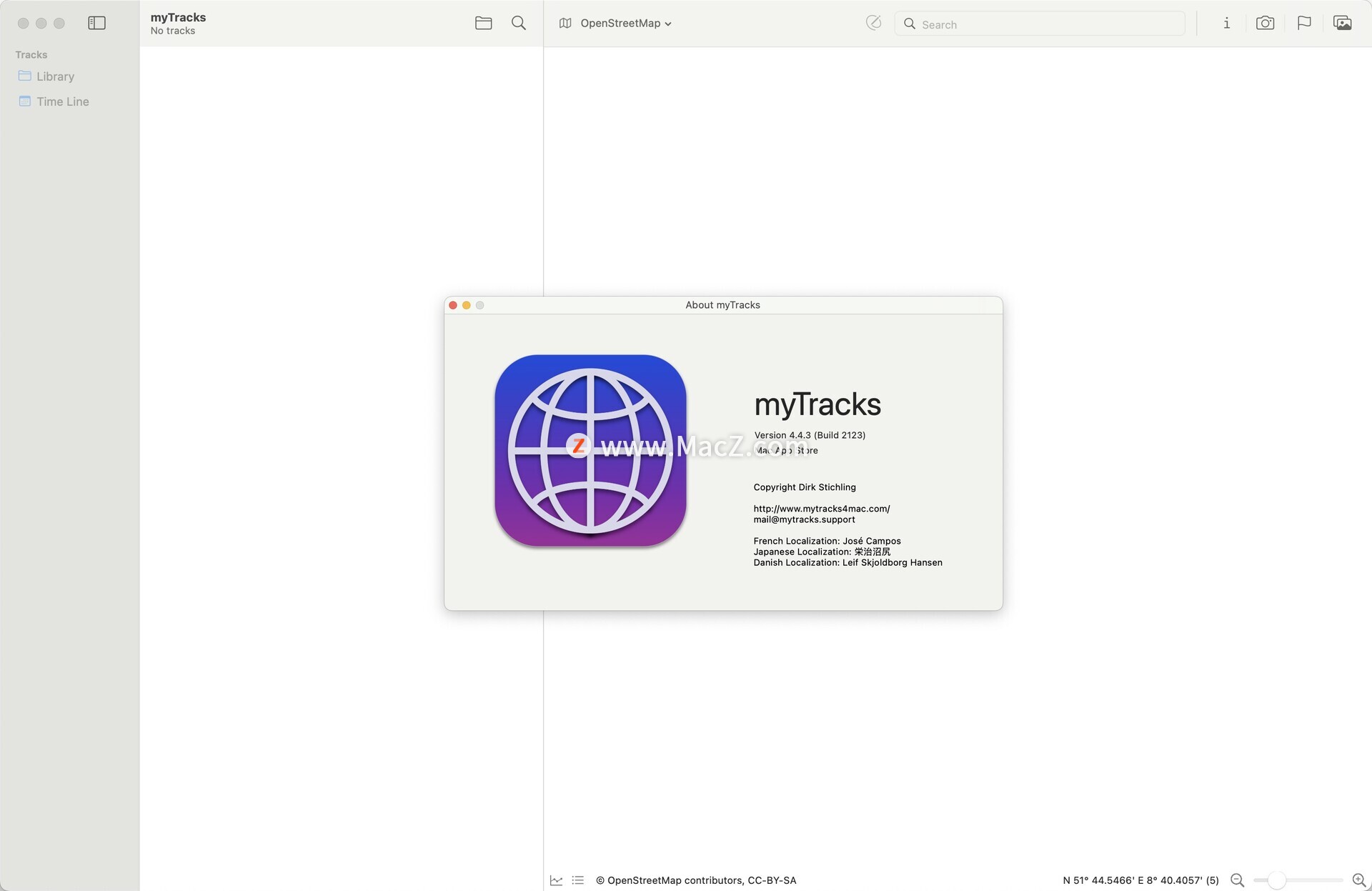Open the info inspector icon
The width and height of the screenshot is (1372, 891).
[x=1226, y=23]
